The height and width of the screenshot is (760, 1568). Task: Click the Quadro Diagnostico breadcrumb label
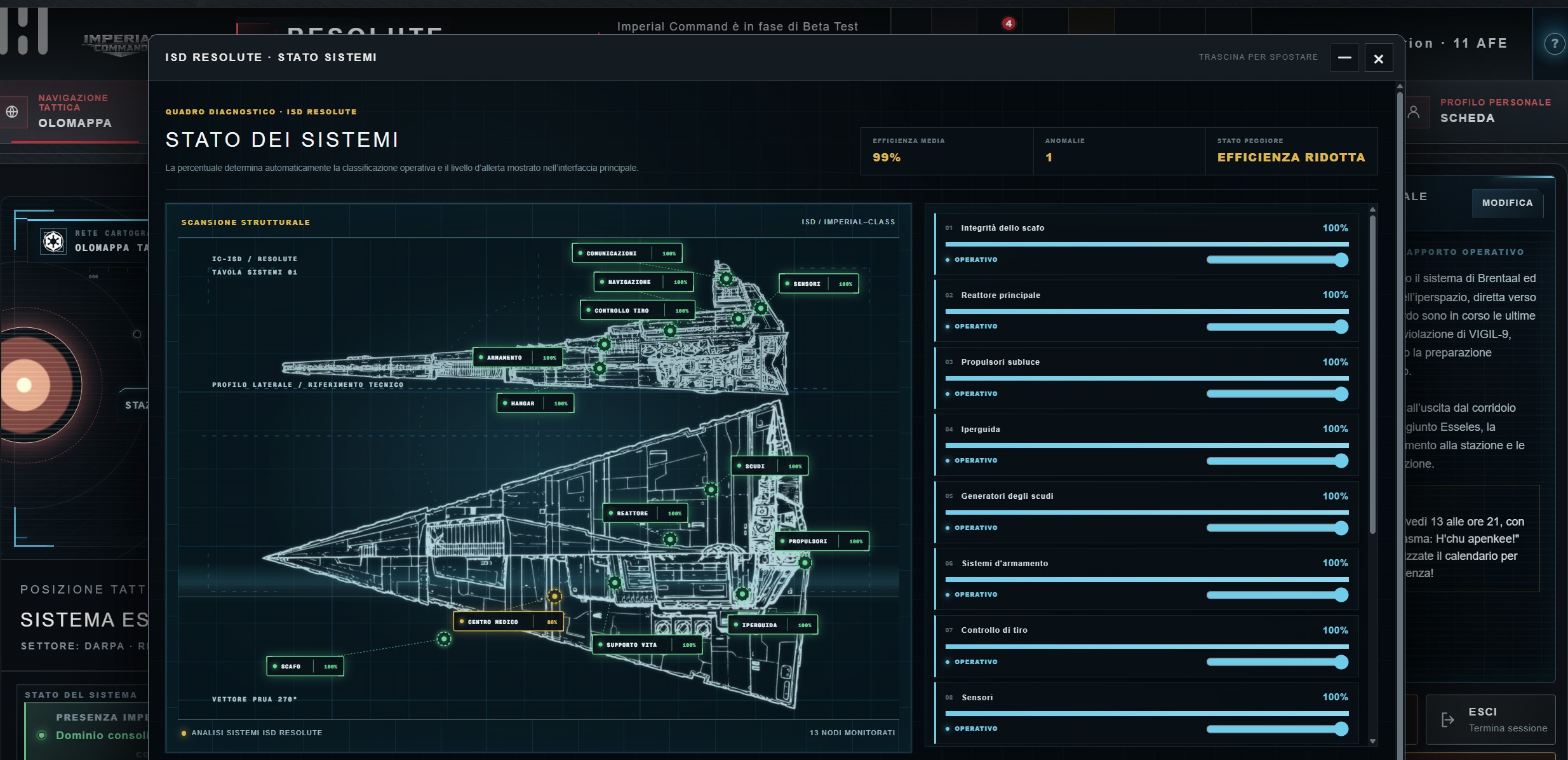coord(261,112)
